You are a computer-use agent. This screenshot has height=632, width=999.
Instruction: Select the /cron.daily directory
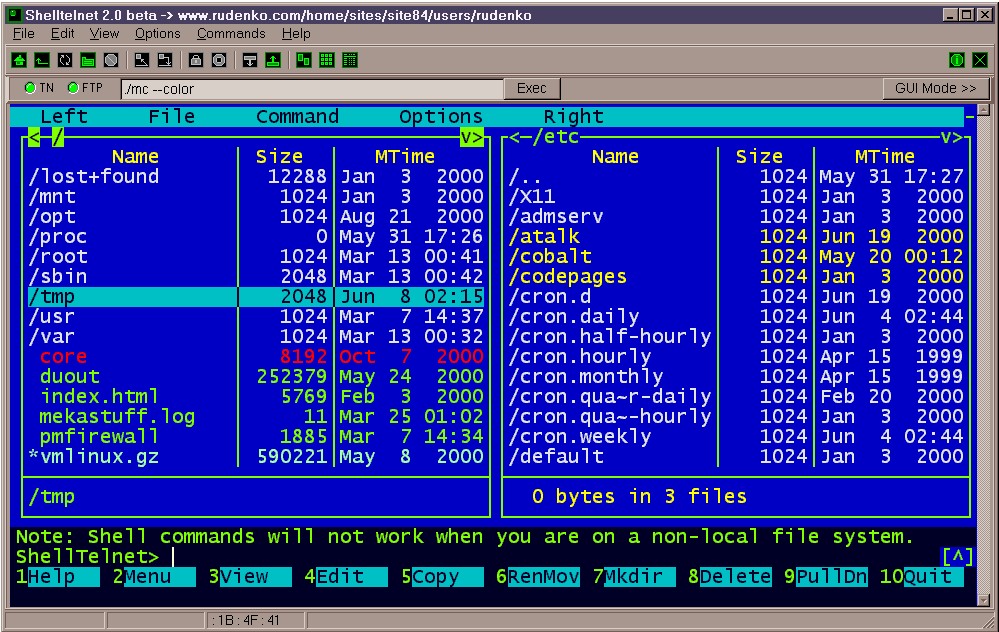click(736, 317)
